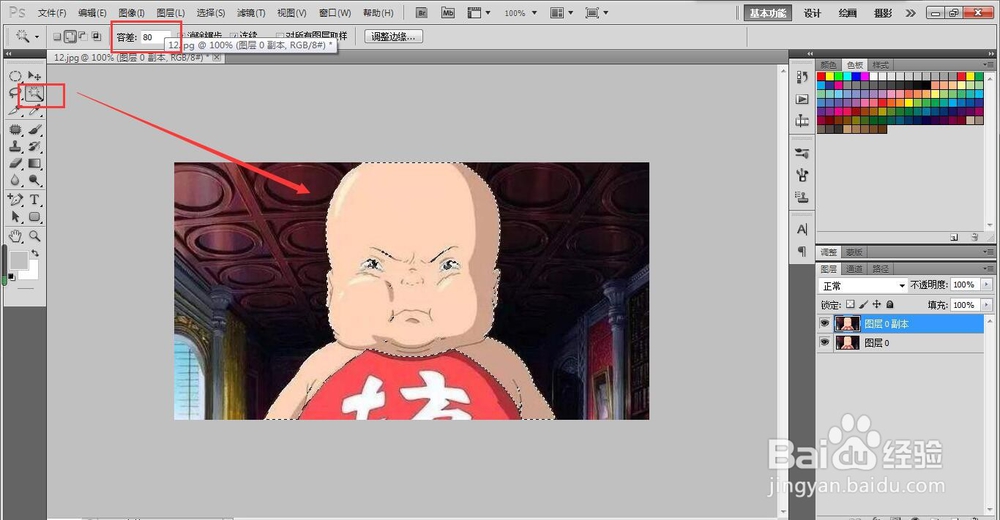1000x520 pixels.
Task: Select the Eyedropper tool
Action: click(34, 110)
